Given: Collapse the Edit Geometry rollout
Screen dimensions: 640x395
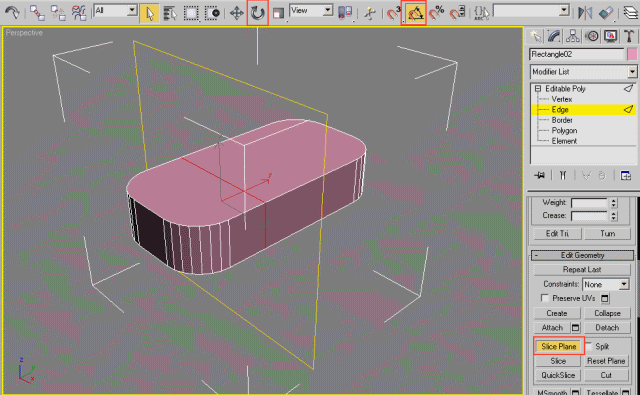Looking at the screenshot, I should click(582, 255).
